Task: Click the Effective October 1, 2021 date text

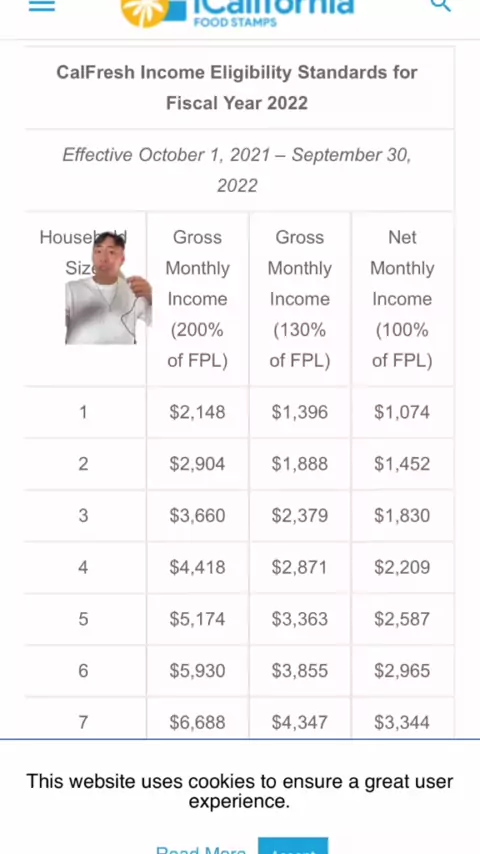Action: click(237, 170)
